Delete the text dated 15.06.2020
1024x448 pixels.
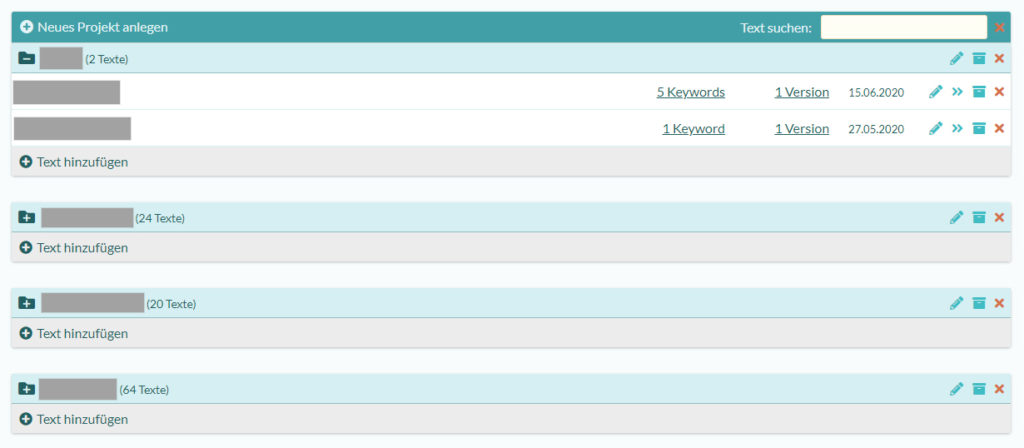pos(999,92)
